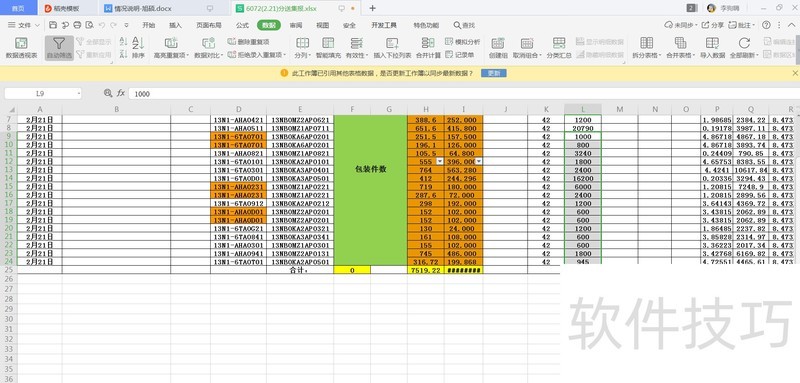Click 分享 share button
The width and height of the screenshot is (800, 383).
click(x=713, y=25)
